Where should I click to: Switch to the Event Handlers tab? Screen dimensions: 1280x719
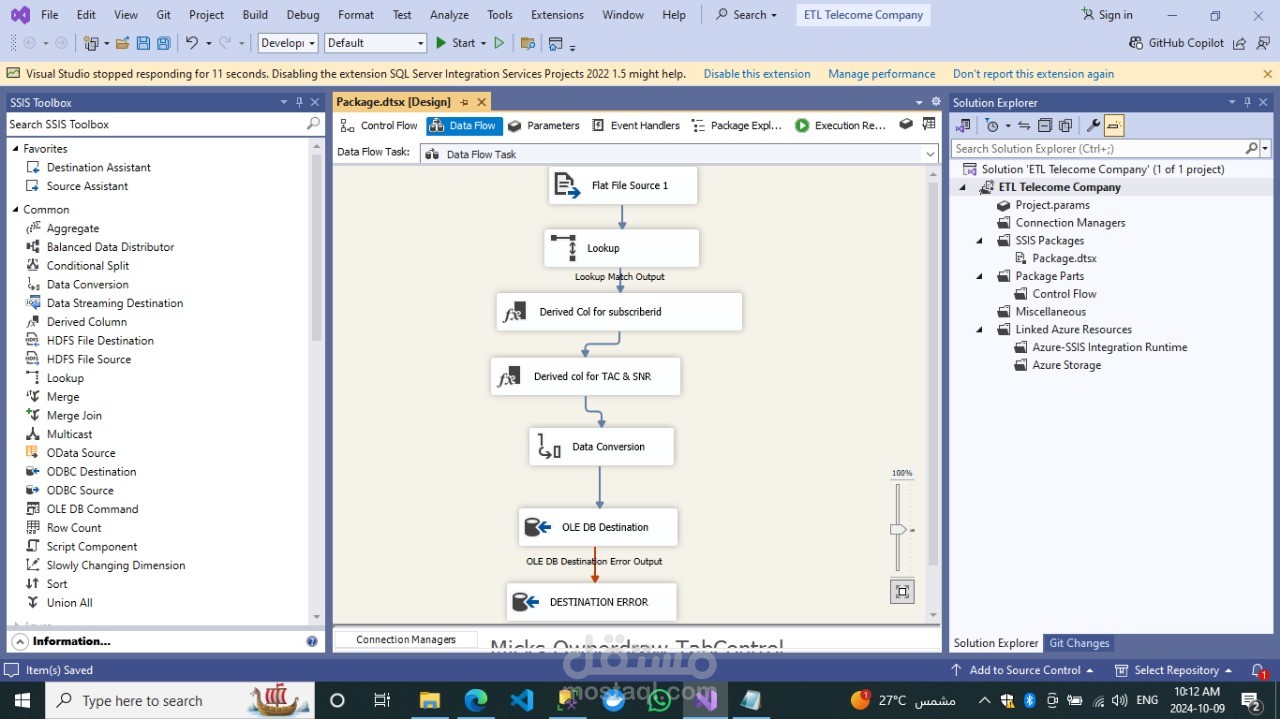coord(636,125)
